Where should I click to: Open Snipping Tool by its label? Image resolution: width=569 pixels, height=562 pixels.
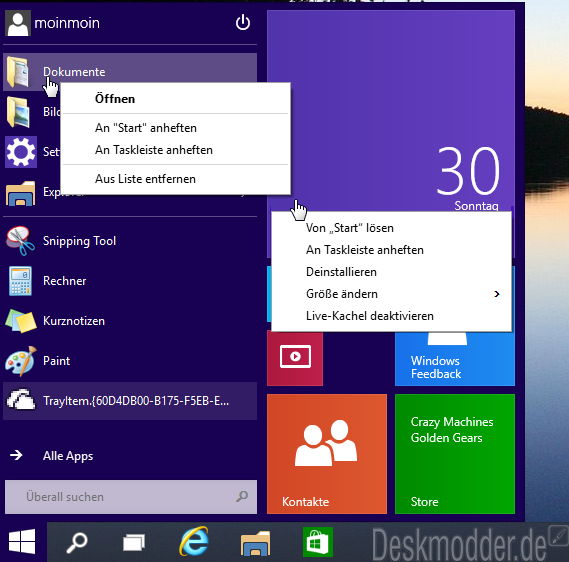(x=79, y=241)
